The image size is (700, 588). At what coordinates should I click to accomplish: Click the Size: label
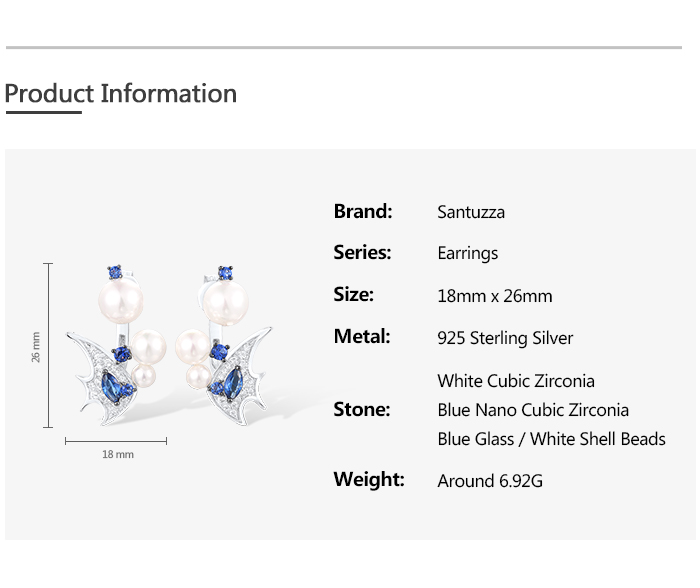tap(354, 294)
